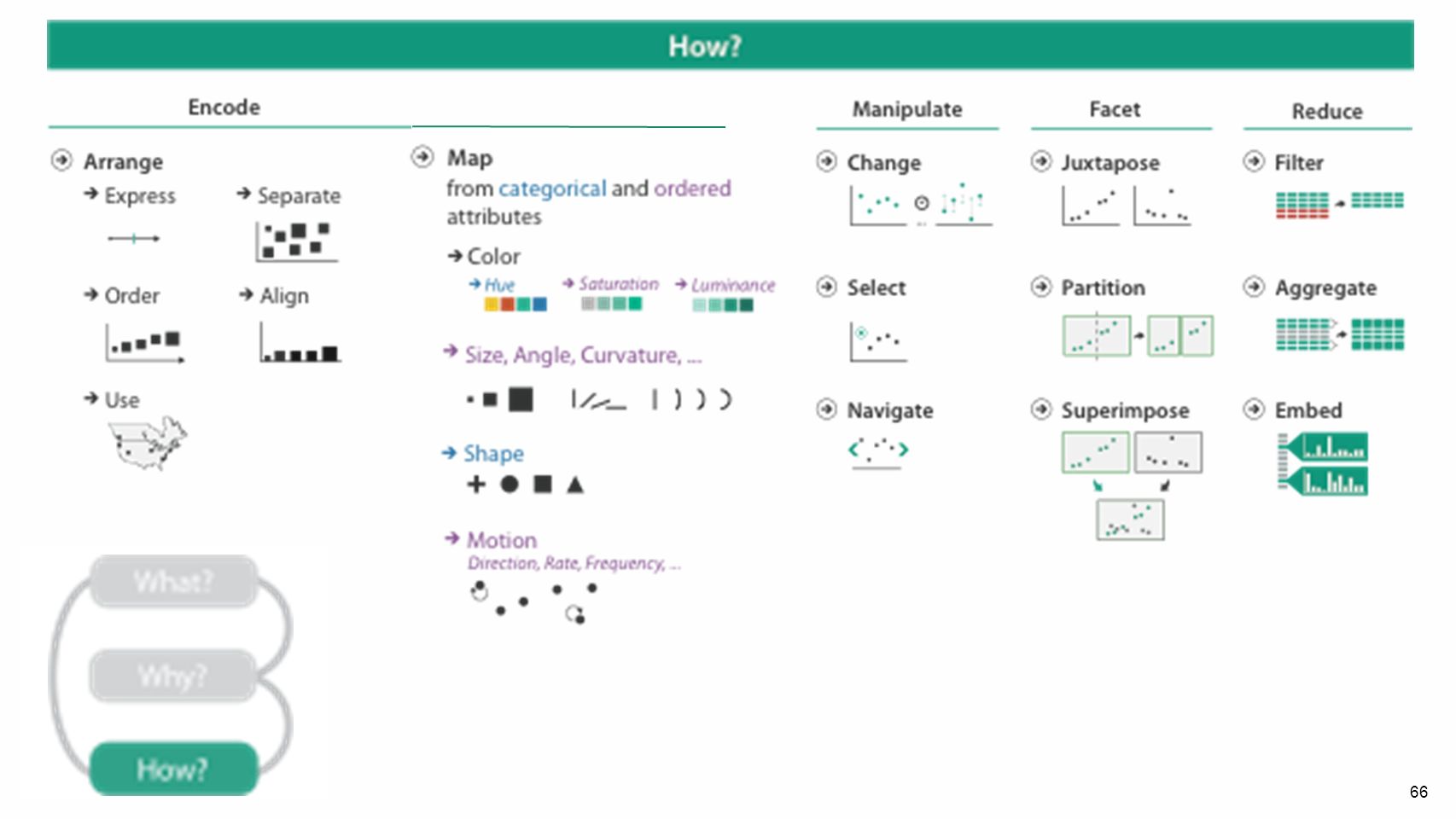Screen dimensions: 1456x819
Task: Click the green How? button
Action: point(173,769)
